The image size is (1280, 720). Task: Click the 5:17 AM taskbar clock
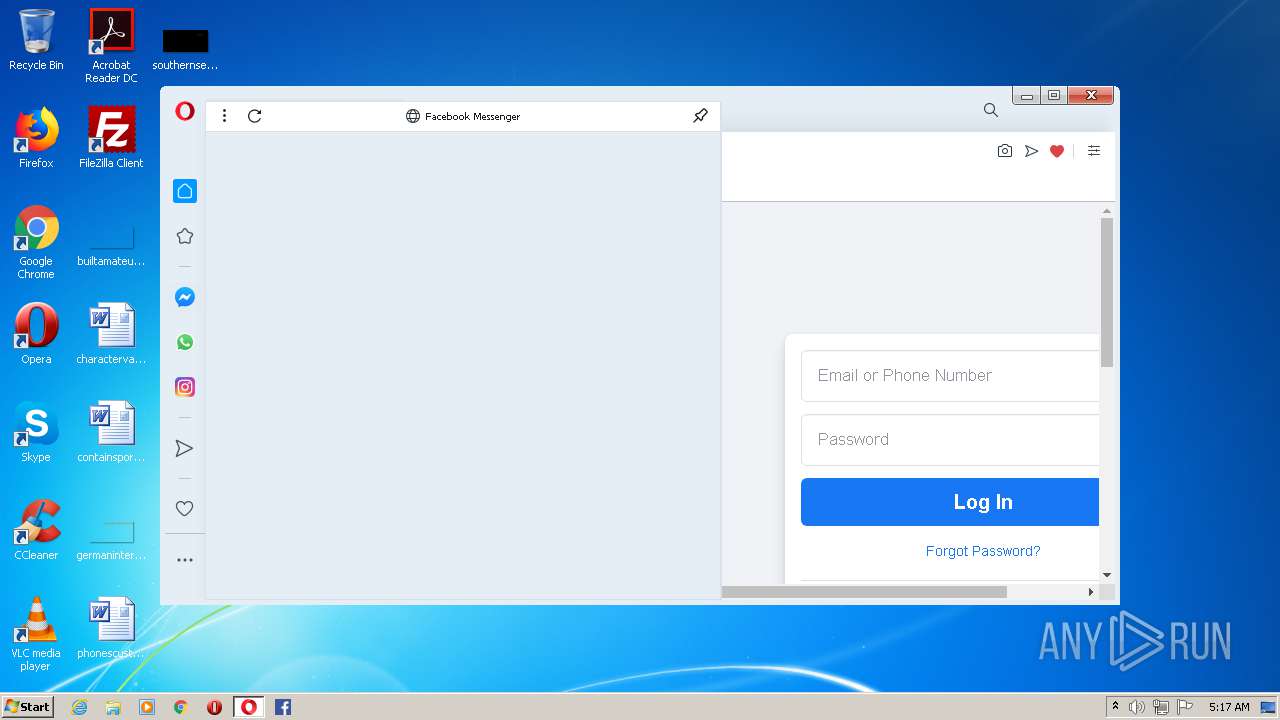coord(1229,707)
